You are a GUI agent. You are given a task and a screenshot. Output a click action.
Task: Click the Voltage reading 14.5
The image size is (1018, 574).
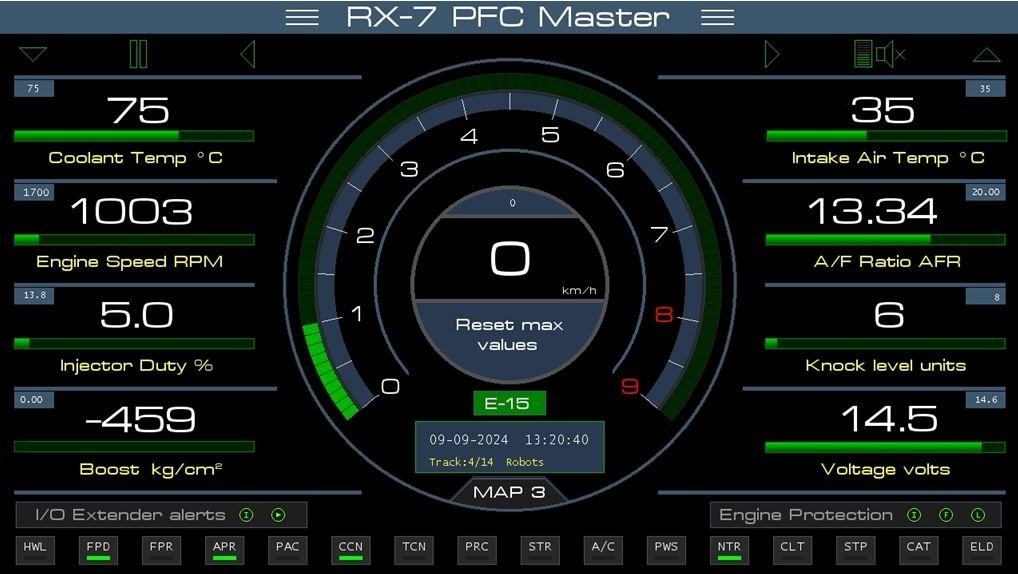889,419
